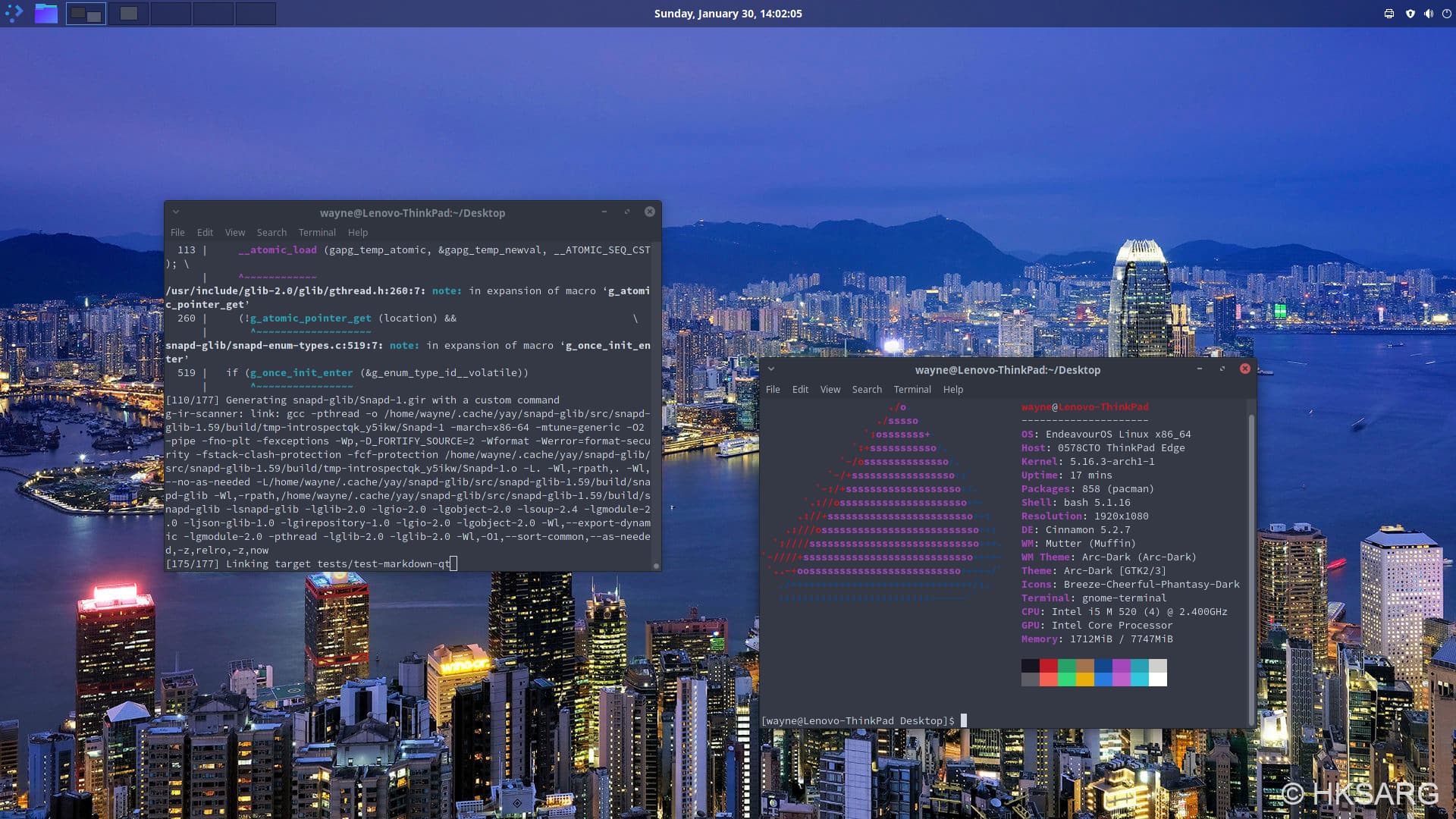Screen dimensions: 1456x819
Task: Open Search menu in right terminal
Action: [x=867, y=390]
